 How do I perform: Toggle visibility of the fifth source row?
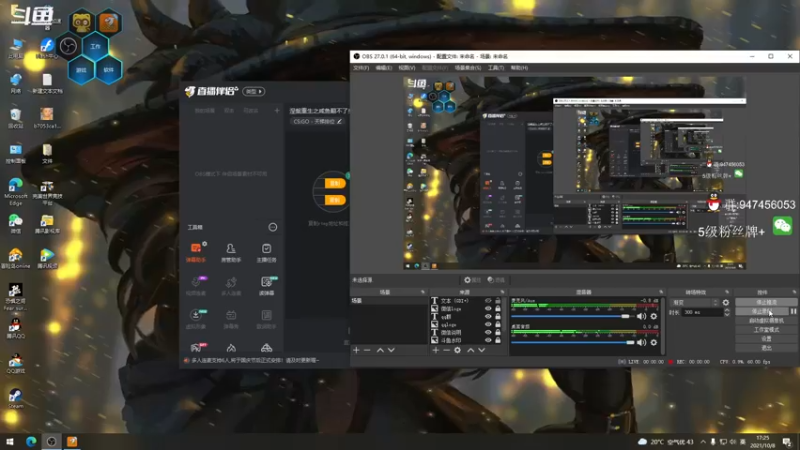coord(488,332)
